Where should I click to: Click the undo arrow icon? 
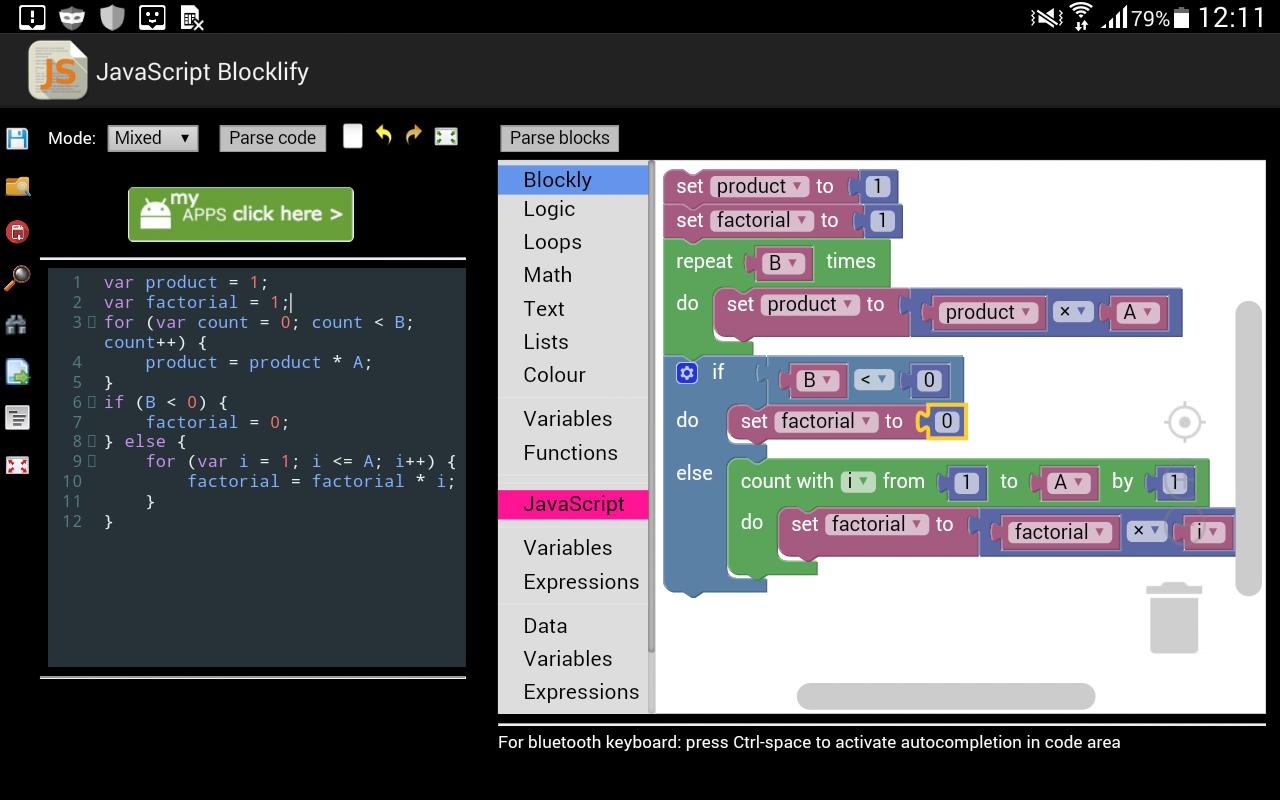[x=384, y=135]
